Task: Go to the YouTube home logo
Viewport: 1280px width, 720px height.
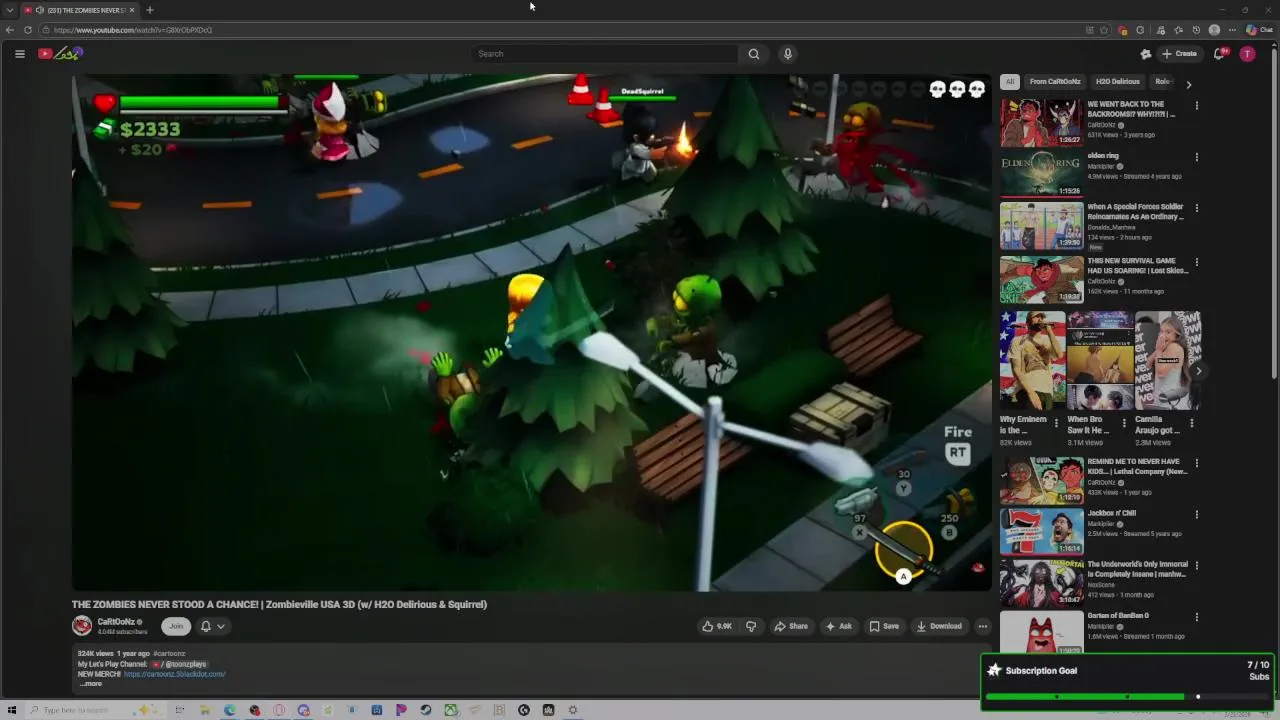Action: pyautogui.click(x=60, y=54)
